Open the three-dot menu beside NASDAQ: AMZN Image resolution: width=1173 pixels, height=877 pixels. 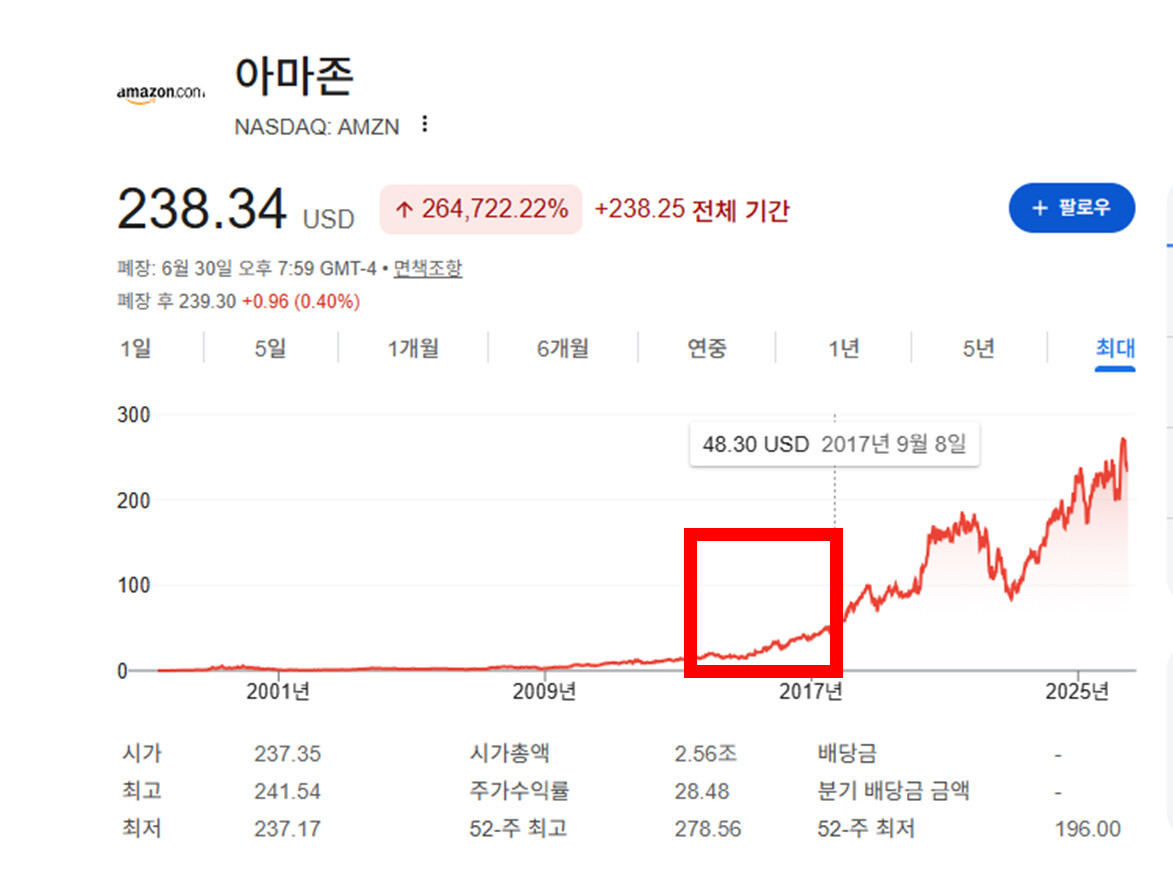pyautogui.click(x=425, y=124)
